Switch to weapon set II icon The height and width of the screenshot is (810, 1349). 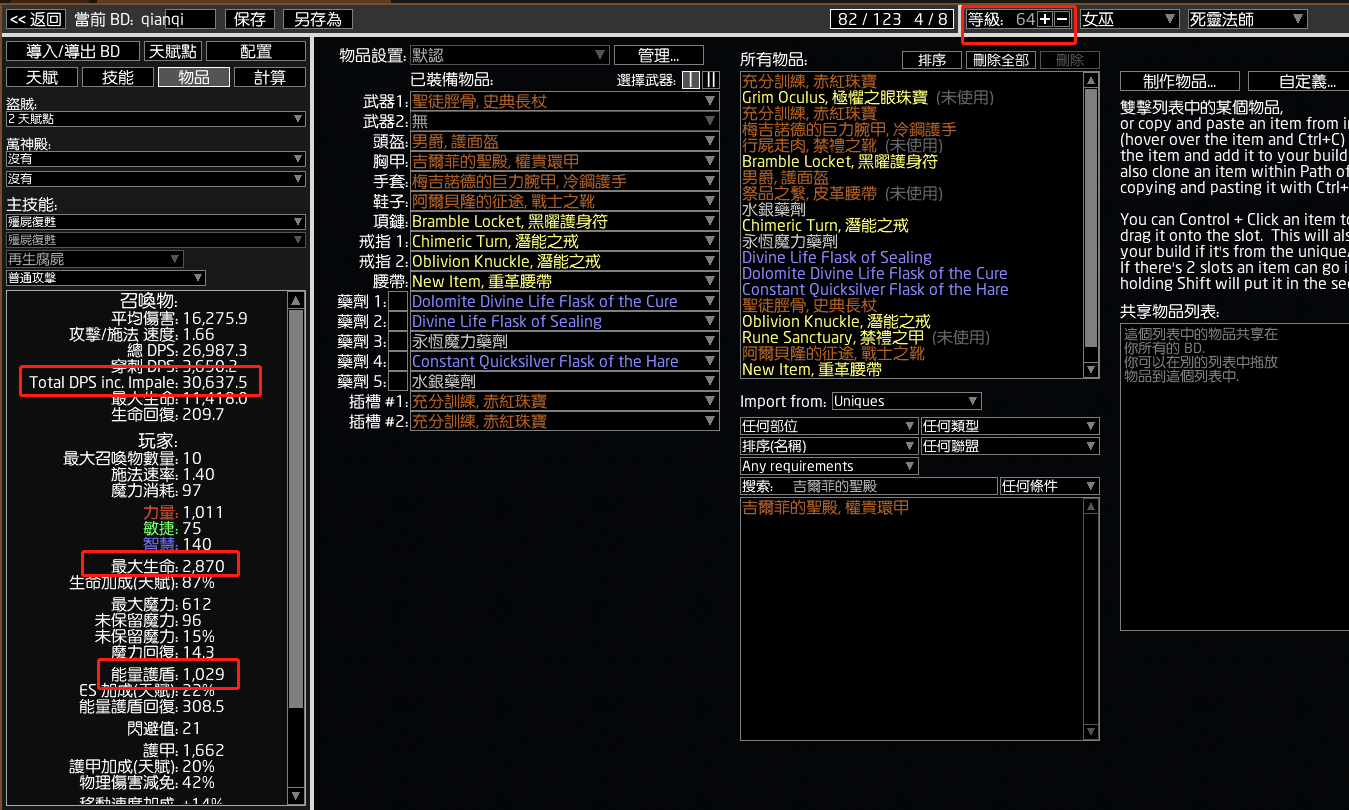click(x=711, y=81)
